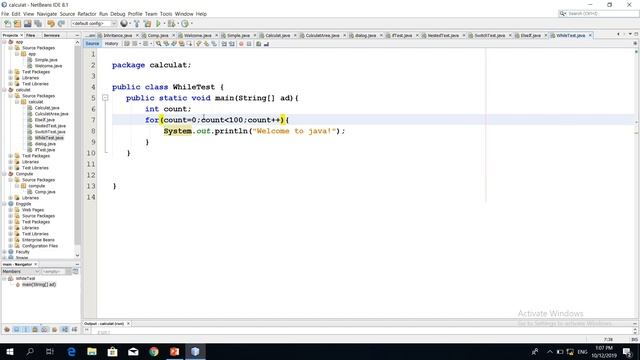Click the Undo toolbar icon

click(x=51, y=24)
